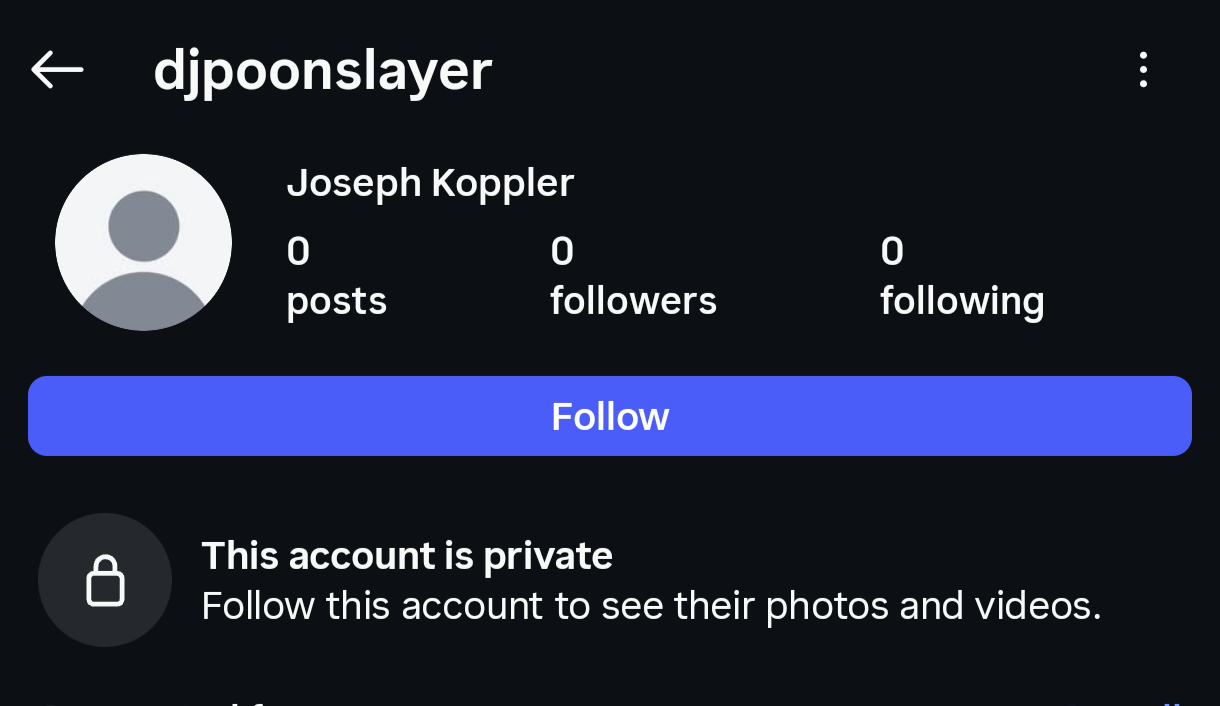Image resolution: width=1220 pixels, height=706 pixels.
Task: Tap the 0 above followers
Action: pyautogui.click(x=562, y=252)
